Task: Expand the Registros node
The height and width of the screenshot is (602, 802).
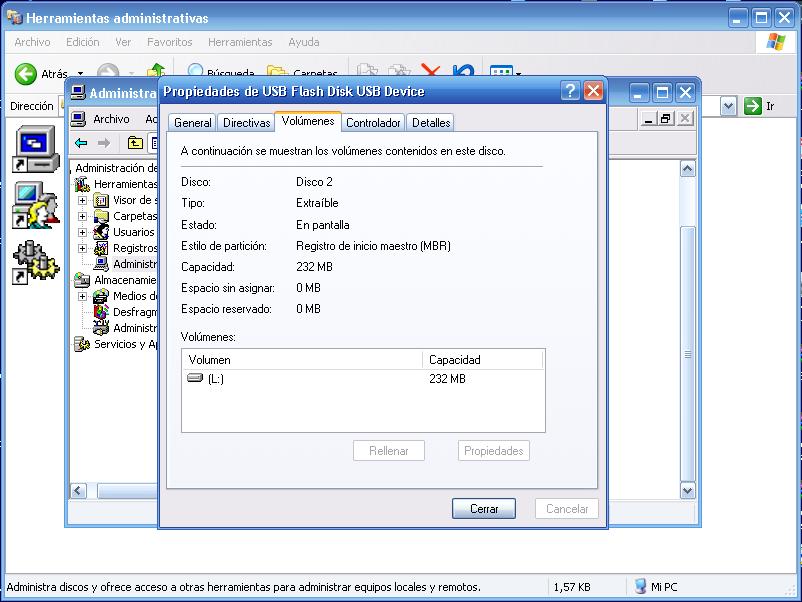Action: (x=82, y=248)
